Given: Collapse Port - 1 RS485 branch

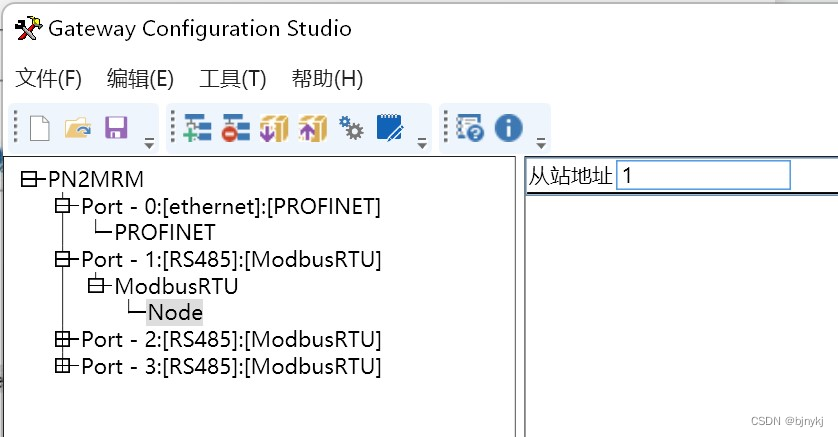Looking at the screenshot, I should coord(63,259).
